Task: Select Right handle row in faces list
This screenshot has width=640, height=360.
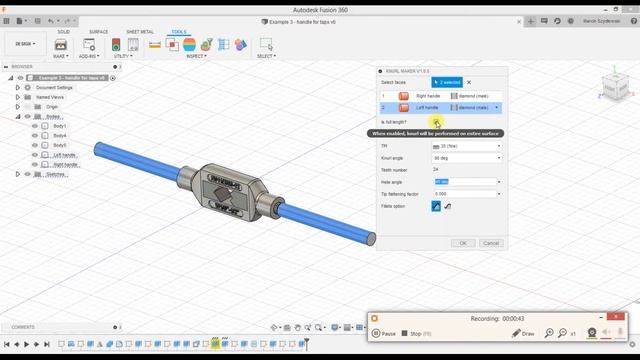Action: click(441, 96)
